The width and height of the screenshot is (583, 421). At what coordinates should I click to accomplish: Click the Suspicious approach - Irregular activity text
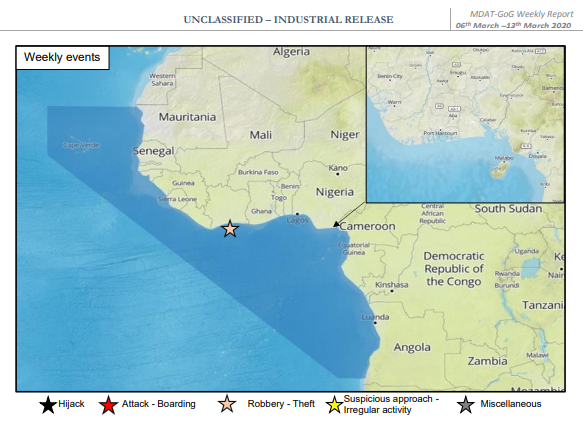391,405
